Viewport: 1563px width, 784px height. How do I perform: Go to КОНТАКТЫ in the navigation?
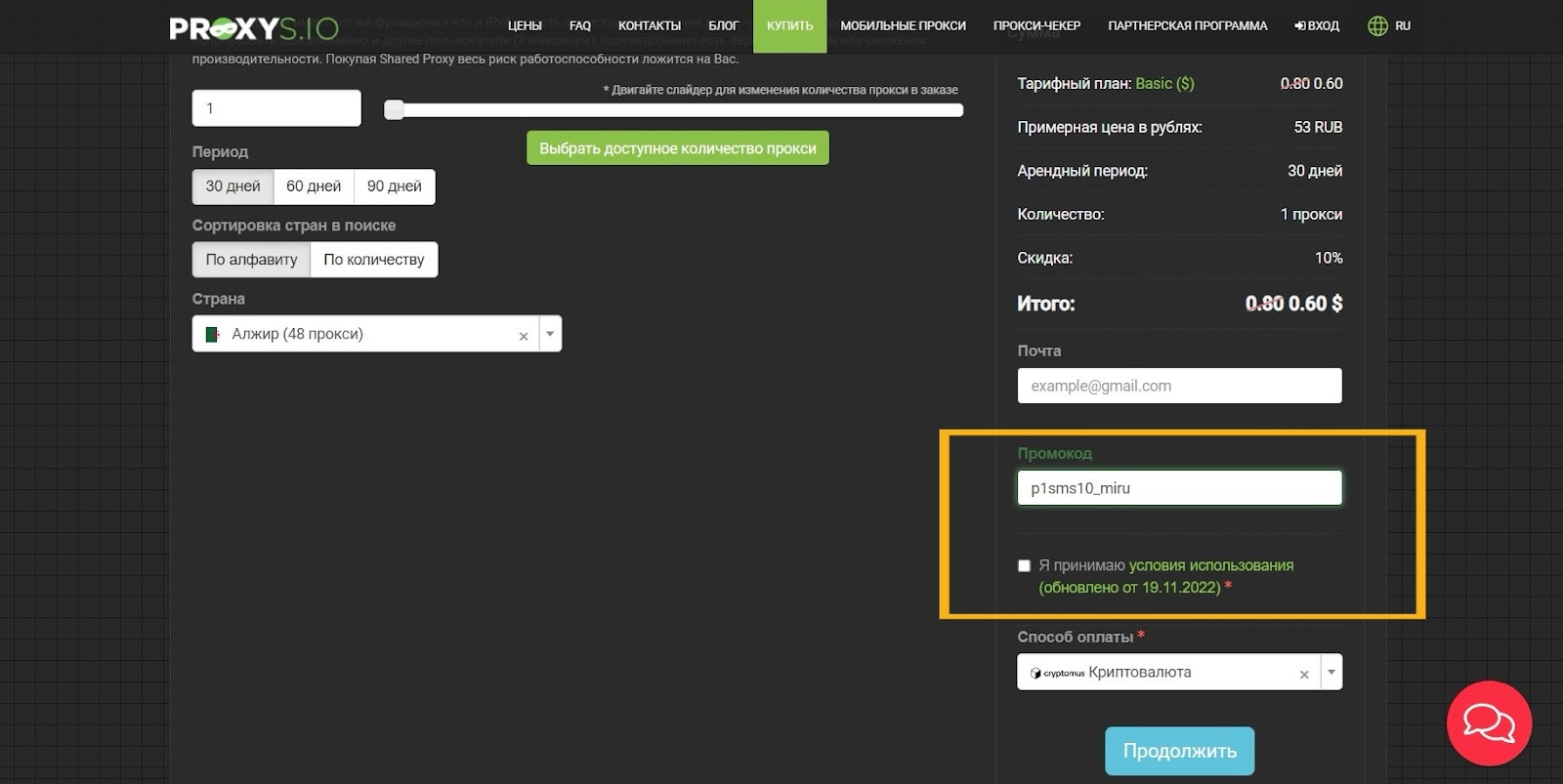click(x=650, y=26)
